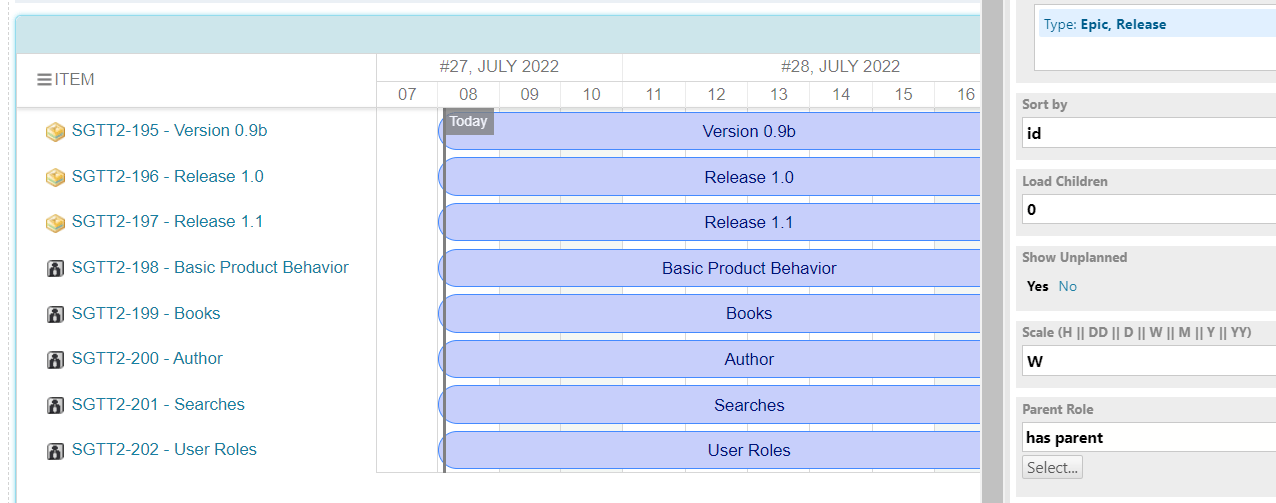Click the Scale field showing W

1148,361
